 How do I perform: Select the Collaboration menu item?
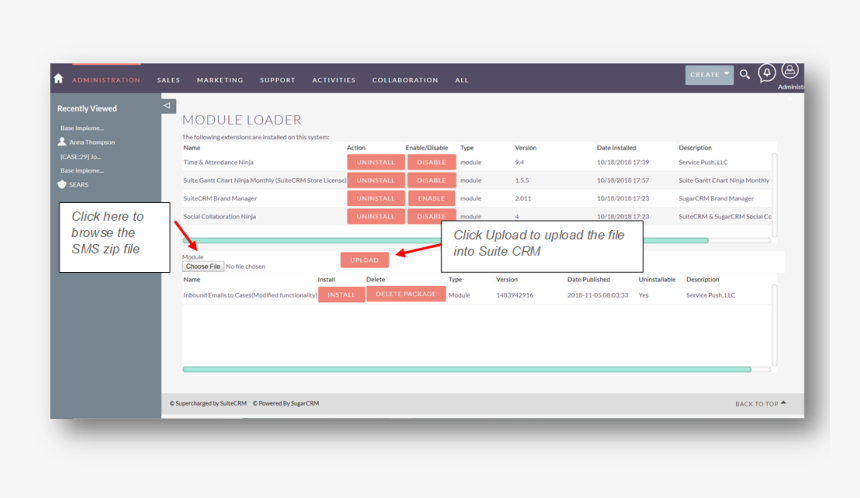pos(405,80)
